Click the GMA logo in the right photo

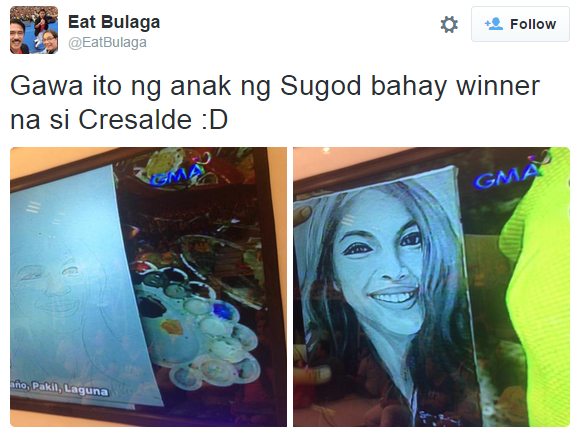tap(509, 174)
